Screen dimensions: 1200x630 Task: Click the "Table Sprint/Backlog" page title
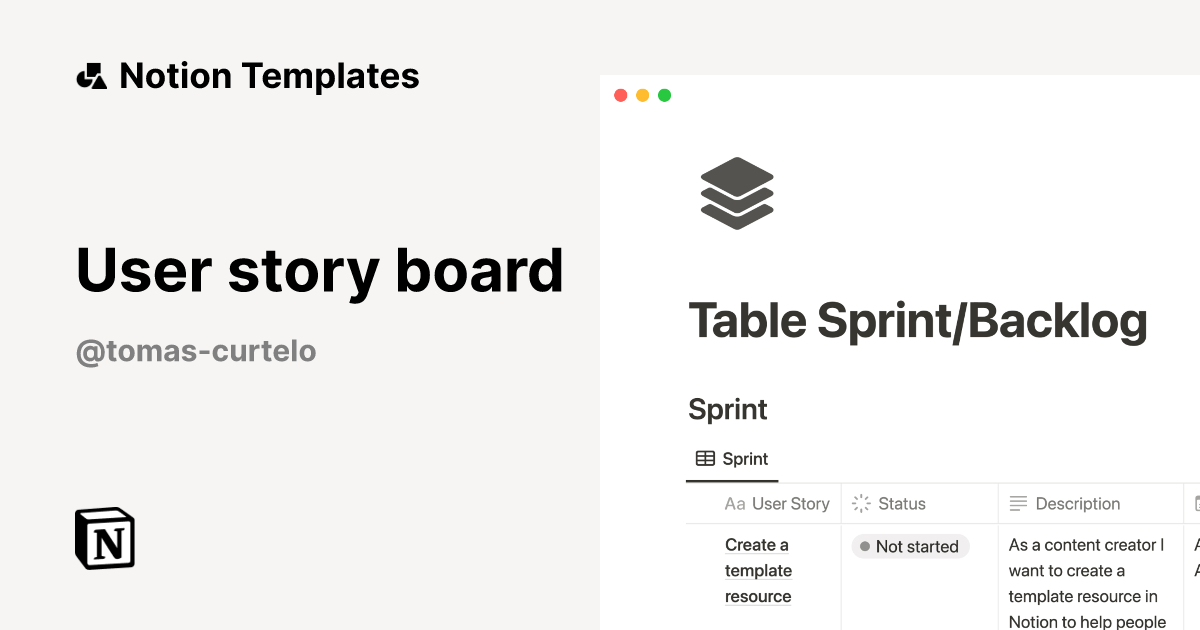[917, 322]
